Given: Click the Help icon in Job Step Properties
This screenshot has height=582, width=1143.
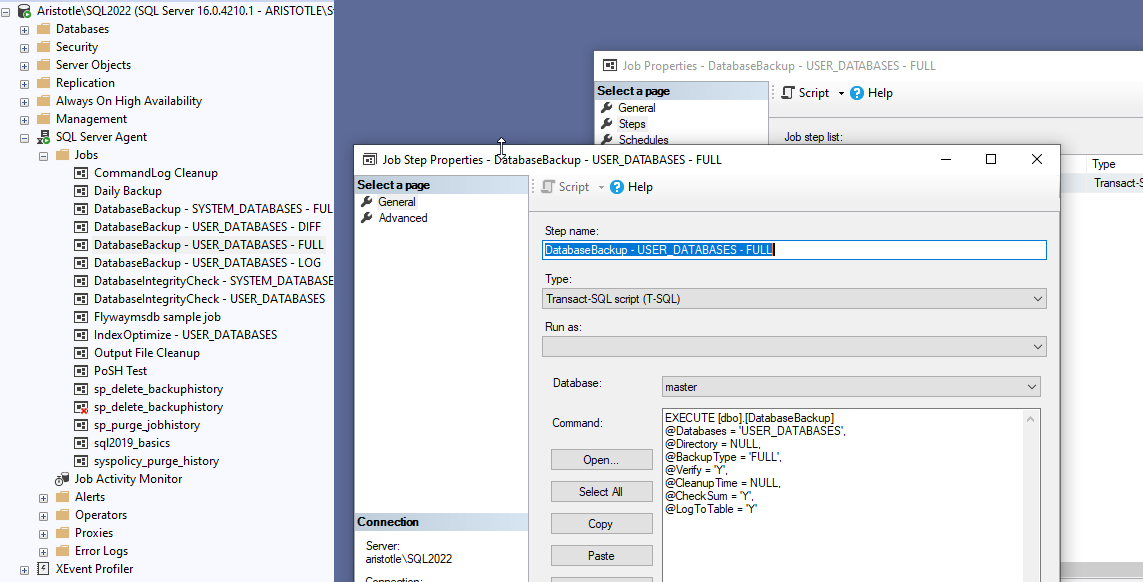Looking at the screenshot, I should [x=617, y=187].
